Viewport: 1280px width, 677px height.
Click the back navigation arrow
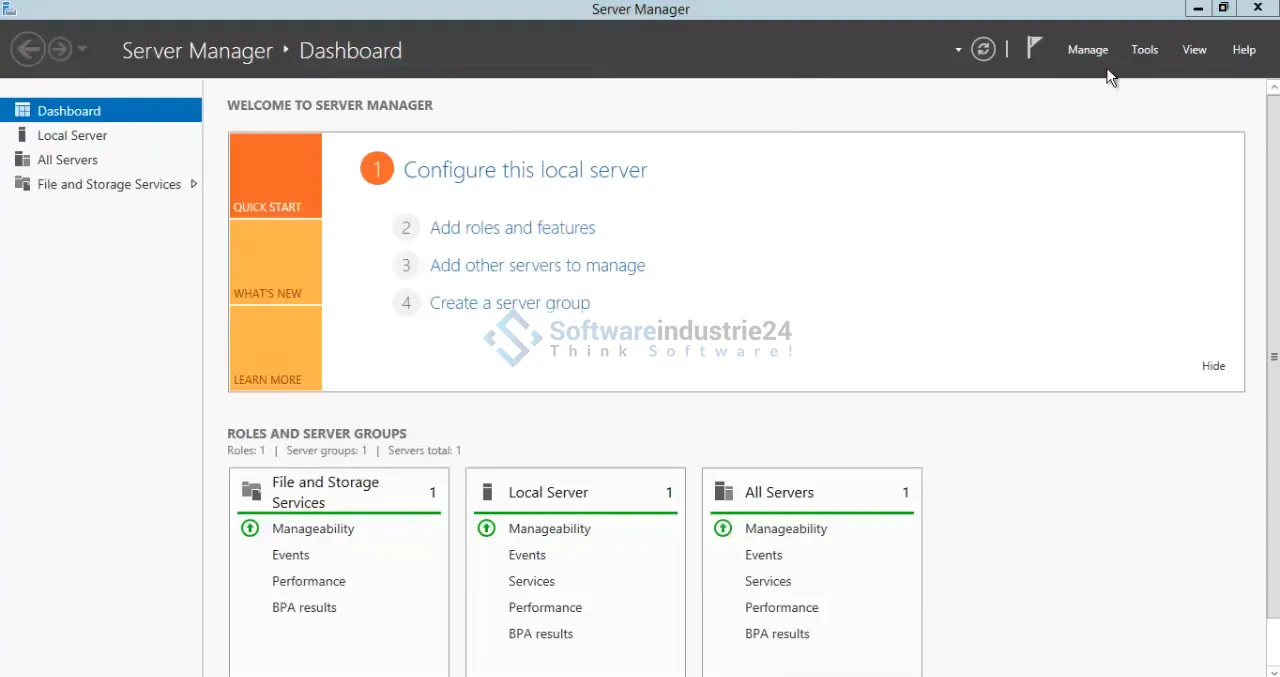click(x=28, y=49)
